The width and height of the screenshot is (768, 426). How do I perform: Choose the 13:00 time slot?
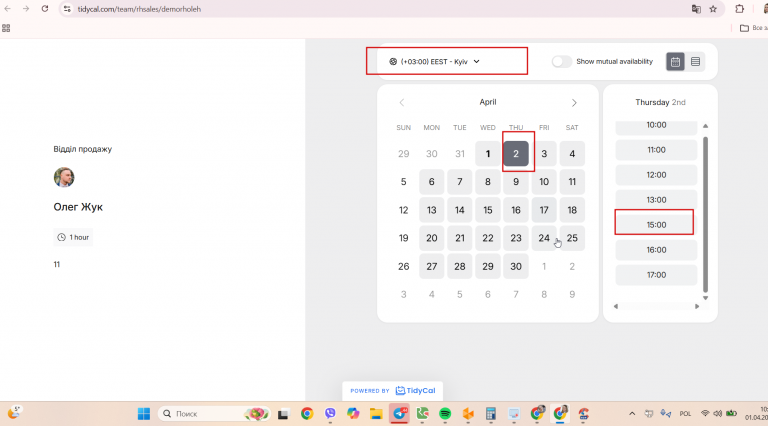click(656, 200)
